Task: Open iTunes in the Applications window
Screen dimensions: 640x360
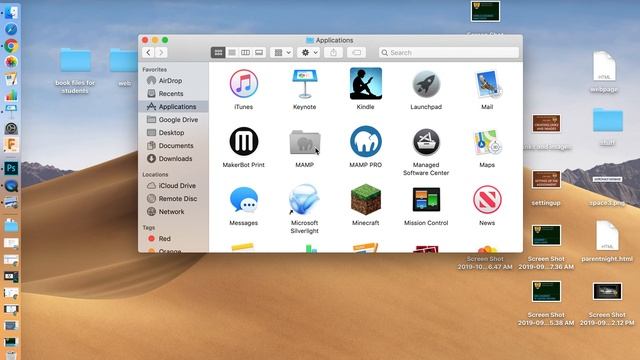Action: (x=244, y=84)
